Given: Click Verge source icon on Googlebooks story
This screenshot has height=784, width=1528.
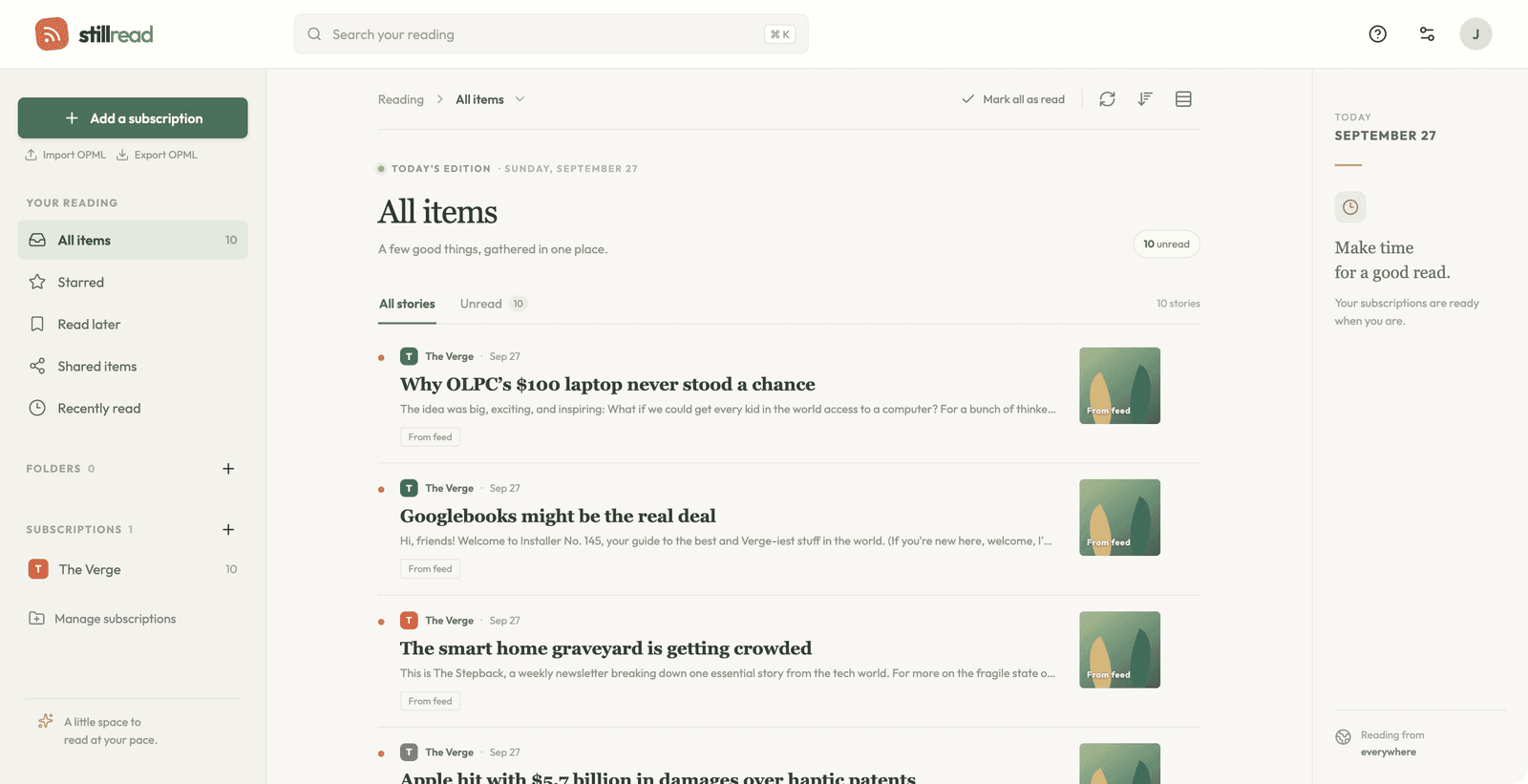Looking at the screenshot, I should (x=409, y=488).
